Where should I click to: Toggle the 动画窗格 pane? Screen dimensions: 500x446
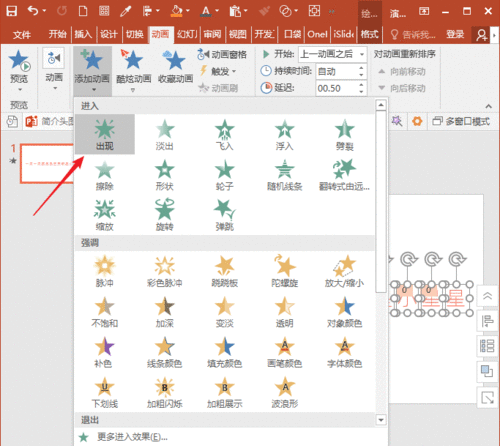pyautogui.click(x=222, y=54)
